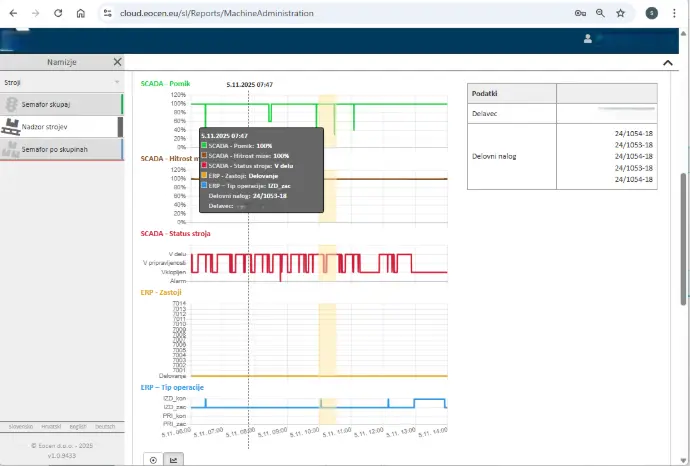Collapse the panel with the up chevron
Viewport: 690px width, 466px height.
[667, 62]
